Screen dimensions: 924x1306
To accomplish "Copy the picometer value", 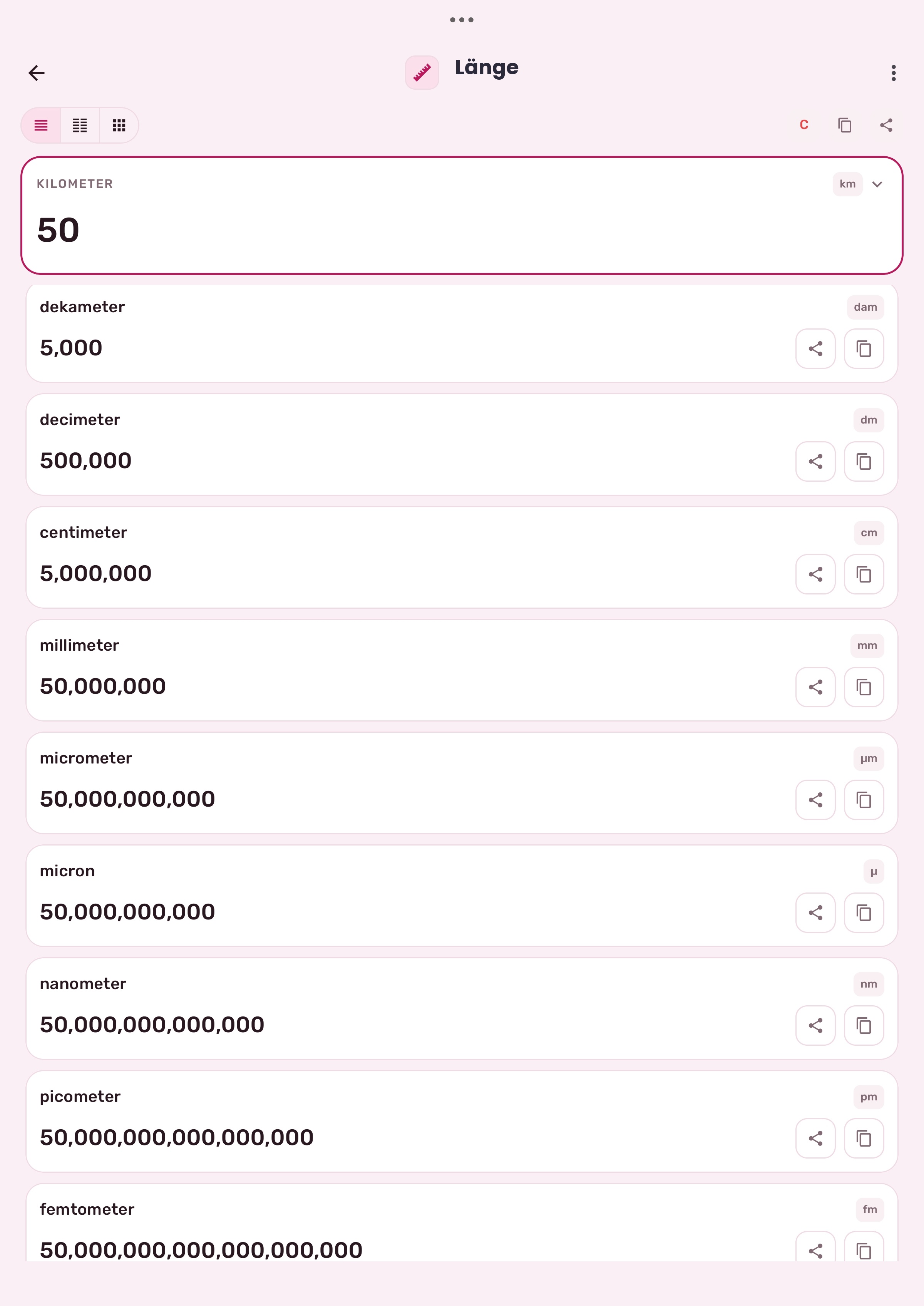I will (864, 1138).
